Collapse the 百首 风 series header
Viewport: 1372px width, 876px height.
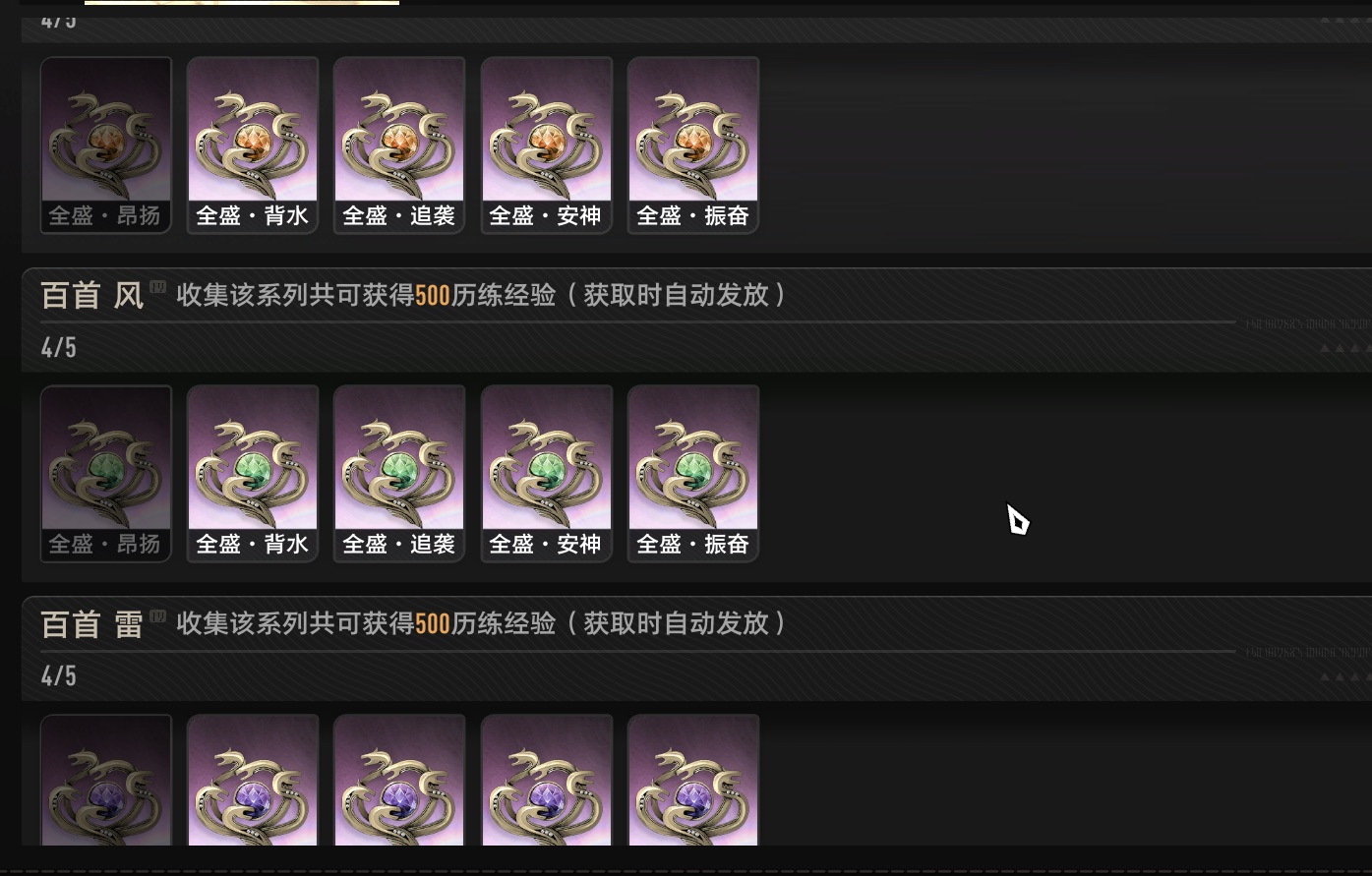point(696,320)
